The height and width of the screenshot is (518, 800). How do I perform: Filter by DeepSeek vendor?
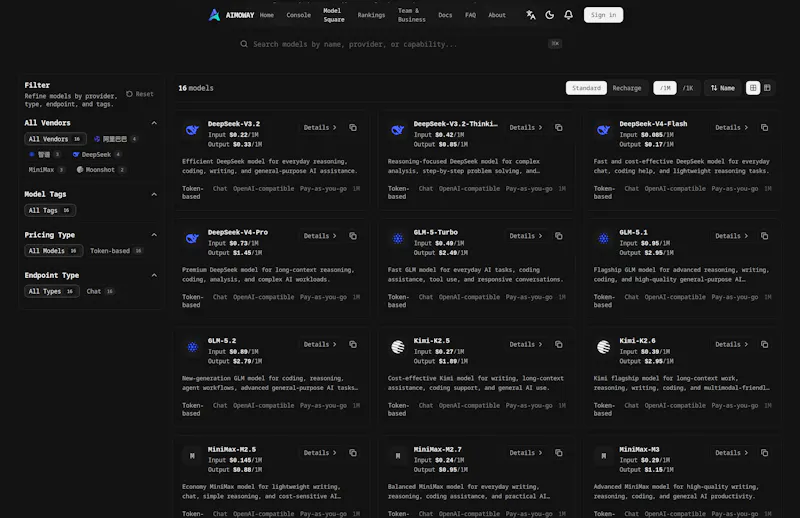coord(96,154)
